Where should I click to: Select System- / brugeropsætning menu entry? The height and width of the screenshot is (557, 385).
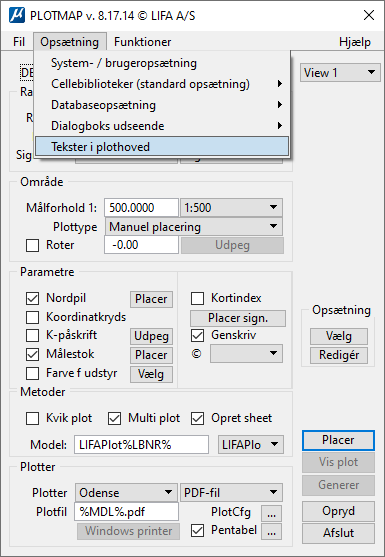(x=162, y=63)
